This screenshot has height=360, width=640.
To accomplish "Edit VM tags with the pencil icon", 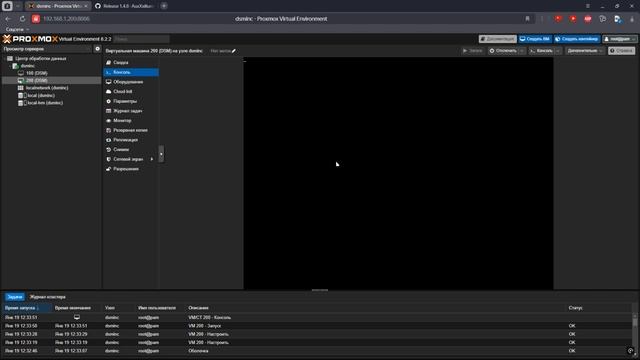I will point(233,51).
